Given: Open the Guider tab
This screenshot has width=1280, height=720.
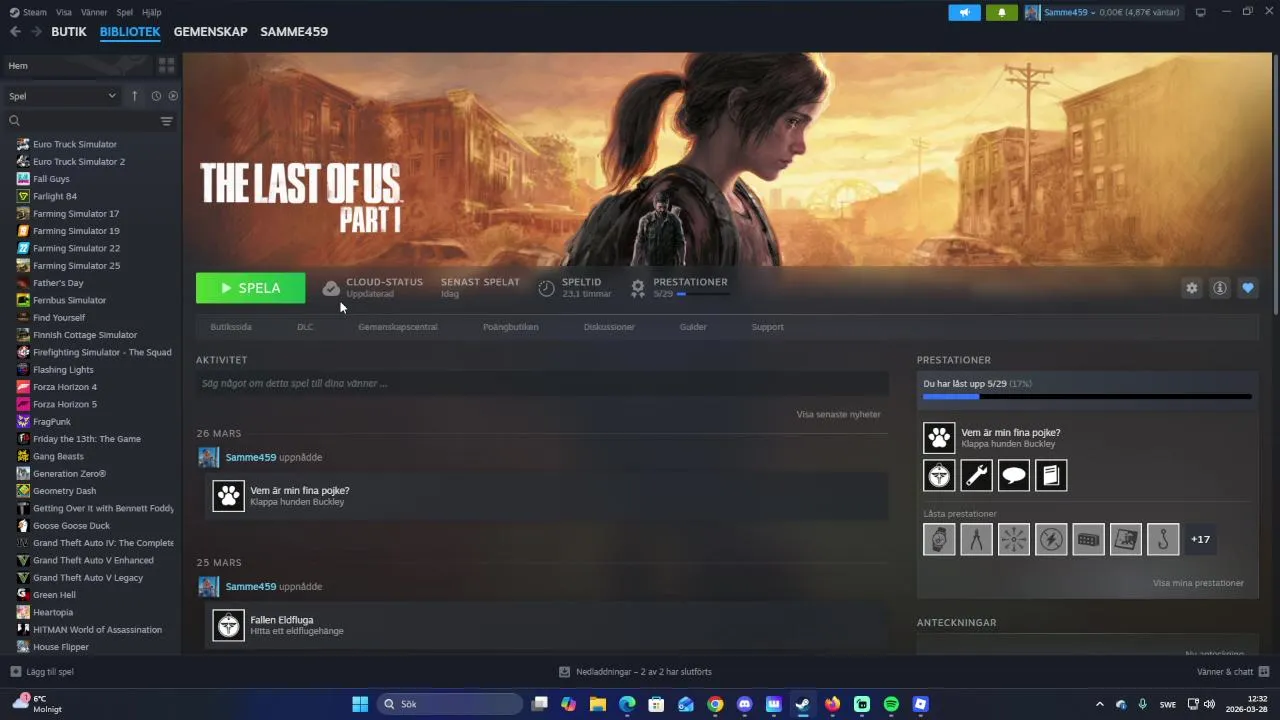Looking at the screenshot, I should click(x=693, y=327).
